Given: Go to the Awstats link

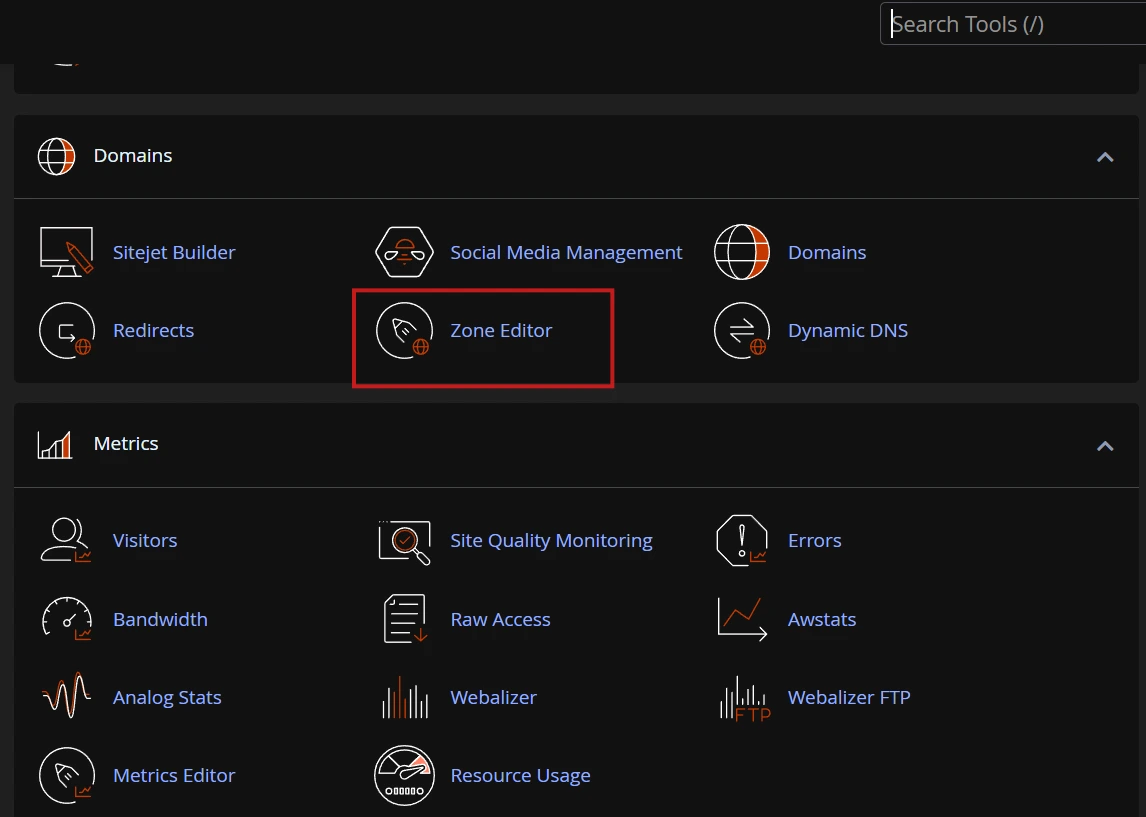Looking at the screenshot, I should tap(821, 620).
